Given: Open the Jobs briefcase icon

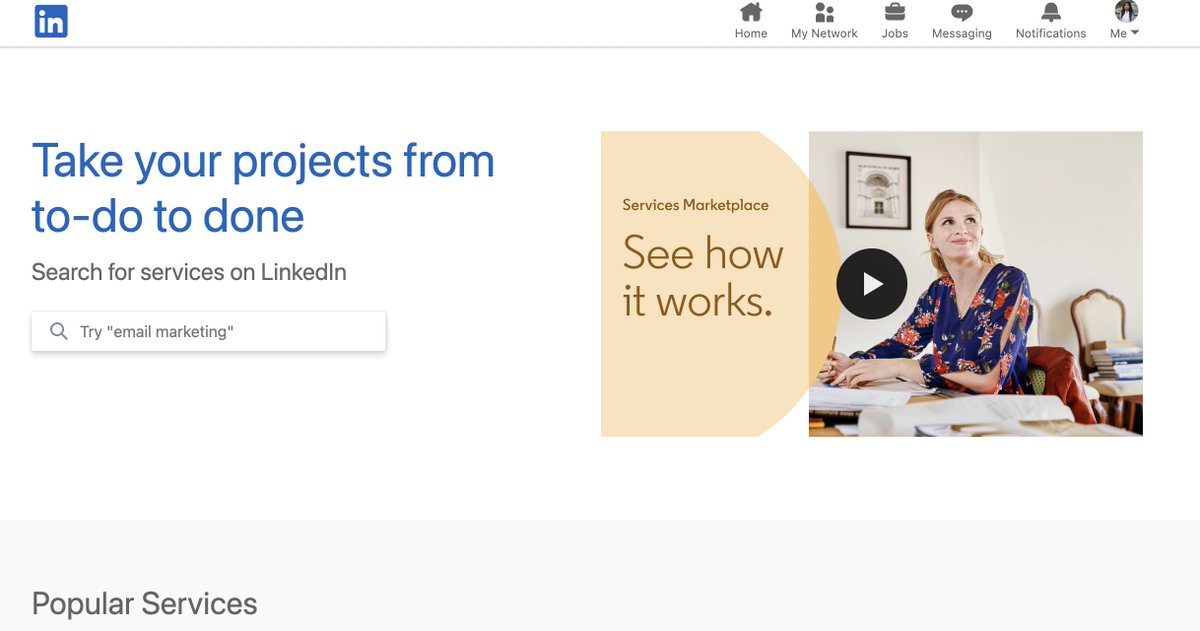Looking at the screenshot, I should pos(895,12).
